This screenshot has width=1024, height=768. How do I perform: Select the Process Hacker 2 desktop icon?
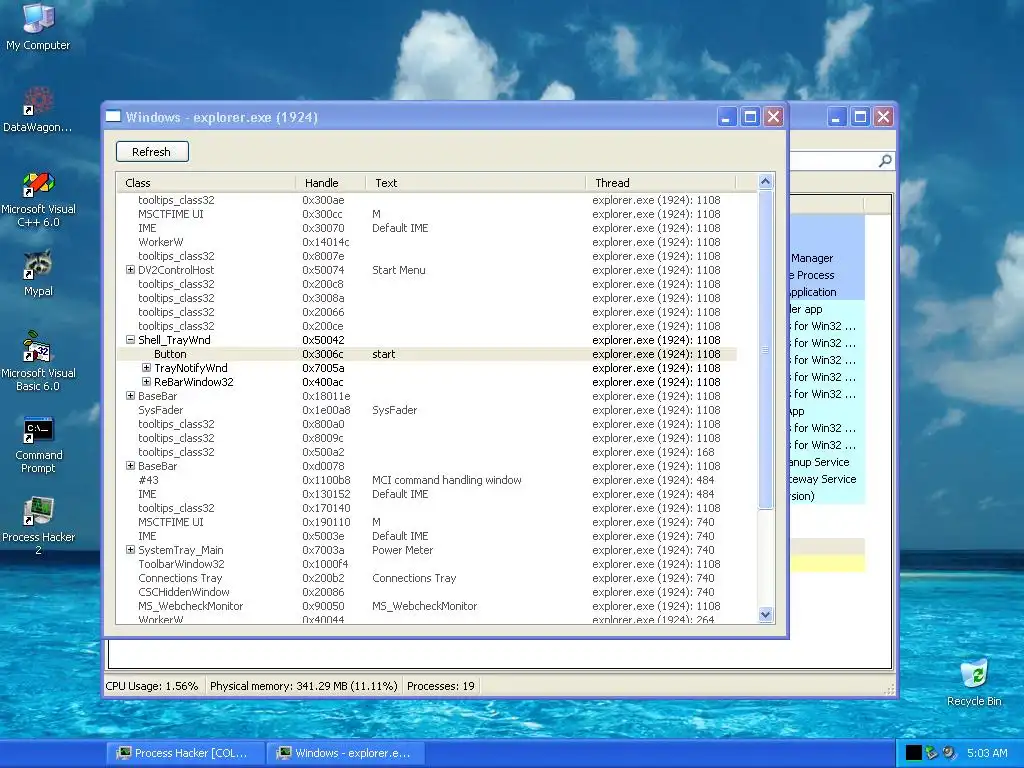point(38,525)
